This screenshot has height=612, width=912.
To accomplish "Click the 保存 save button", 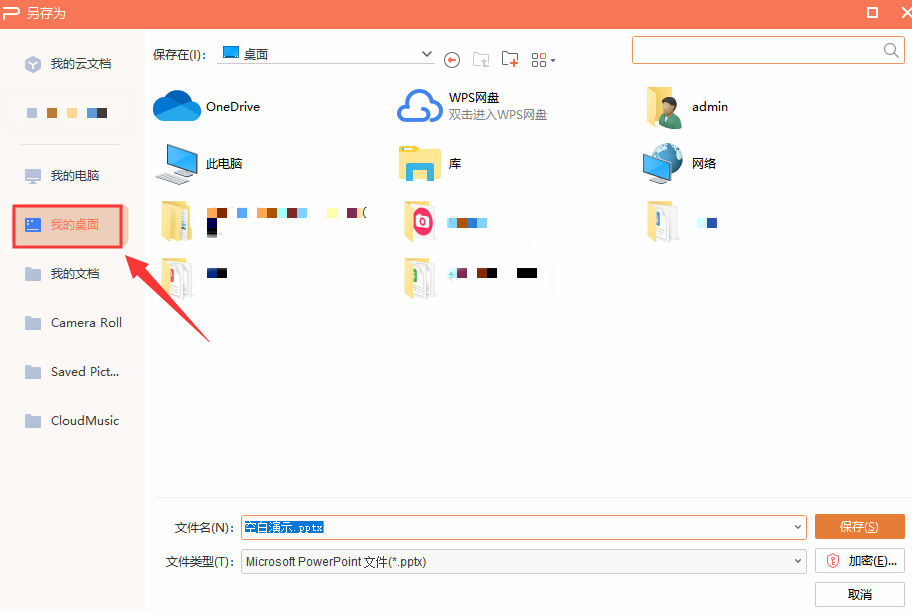I will coord(859,527).
